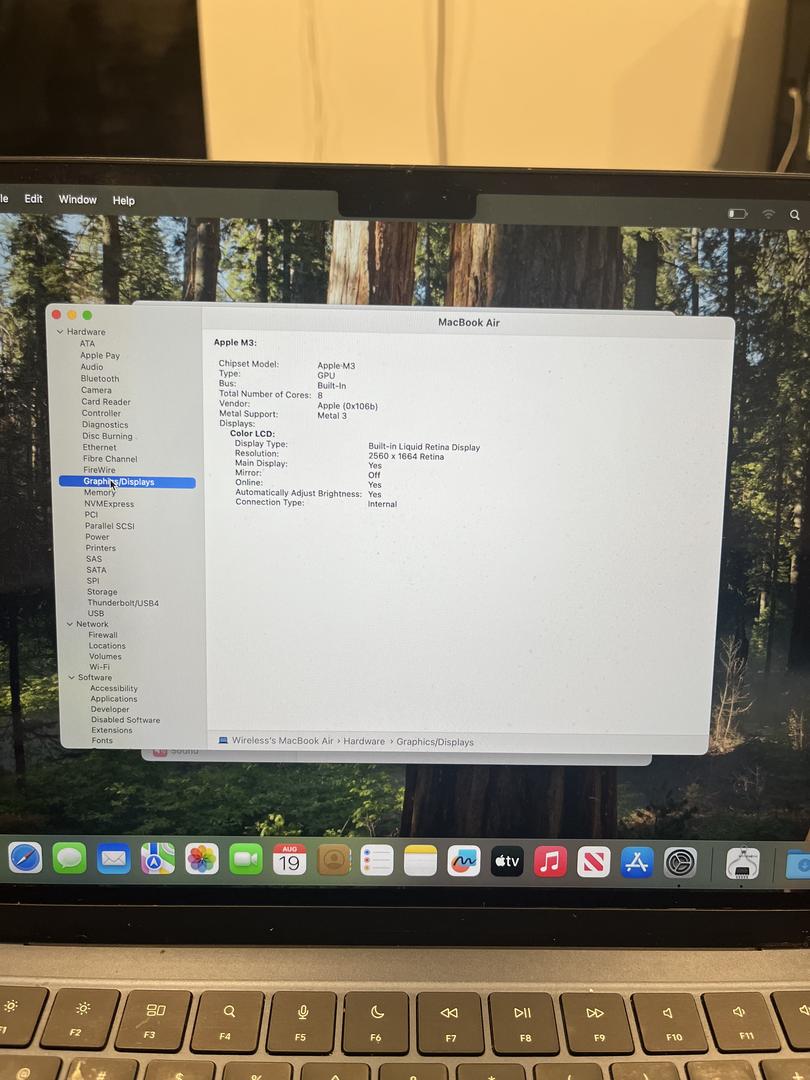Open FaceTime from the Dock

coord(246,860)
